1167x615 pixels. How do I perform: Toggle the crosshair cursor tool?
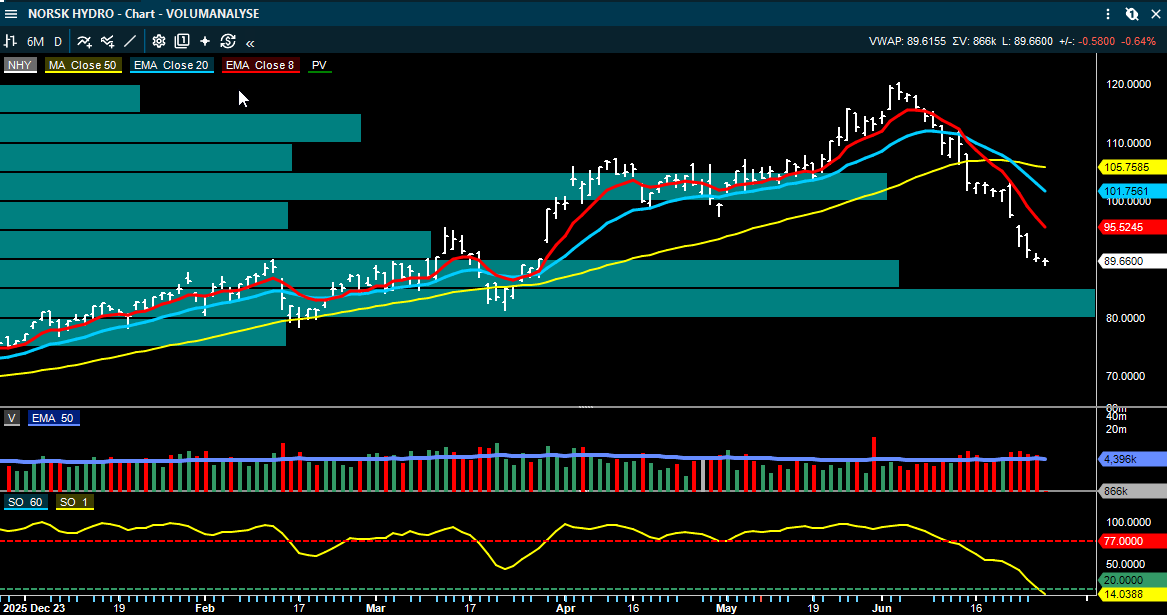pyautogui.click(x=205, y=42)
